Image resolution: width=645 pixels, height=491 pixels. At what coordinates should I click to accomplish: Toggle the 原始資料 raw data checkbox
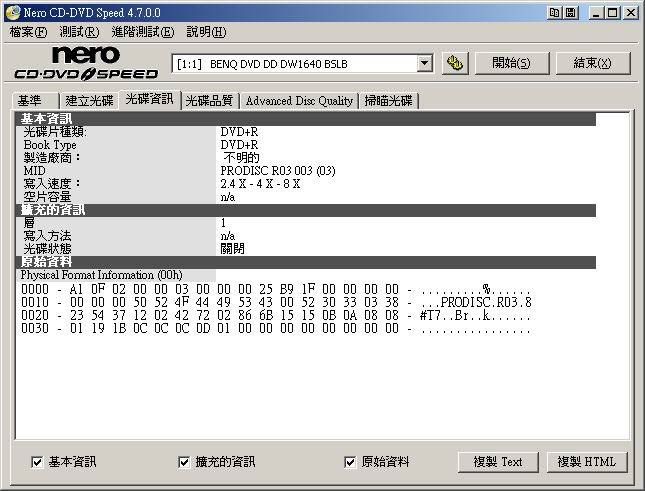pyautogui.click(x=350, y=462)
